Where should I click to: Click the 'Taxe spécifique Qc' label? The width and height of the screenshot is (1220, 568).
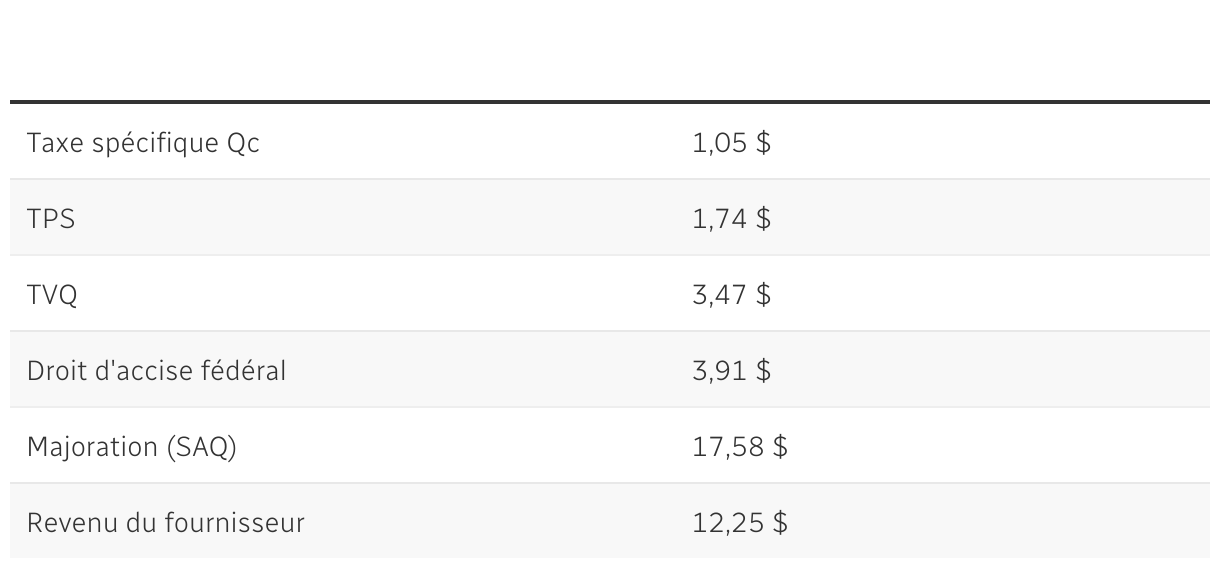pyautogui.click(x=143, y=143)
